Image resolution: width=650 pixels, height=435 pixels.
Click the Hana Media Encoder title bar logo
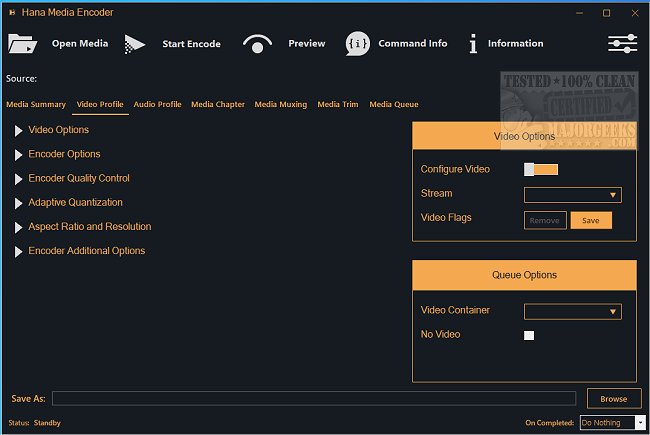(x=12, y=12)
